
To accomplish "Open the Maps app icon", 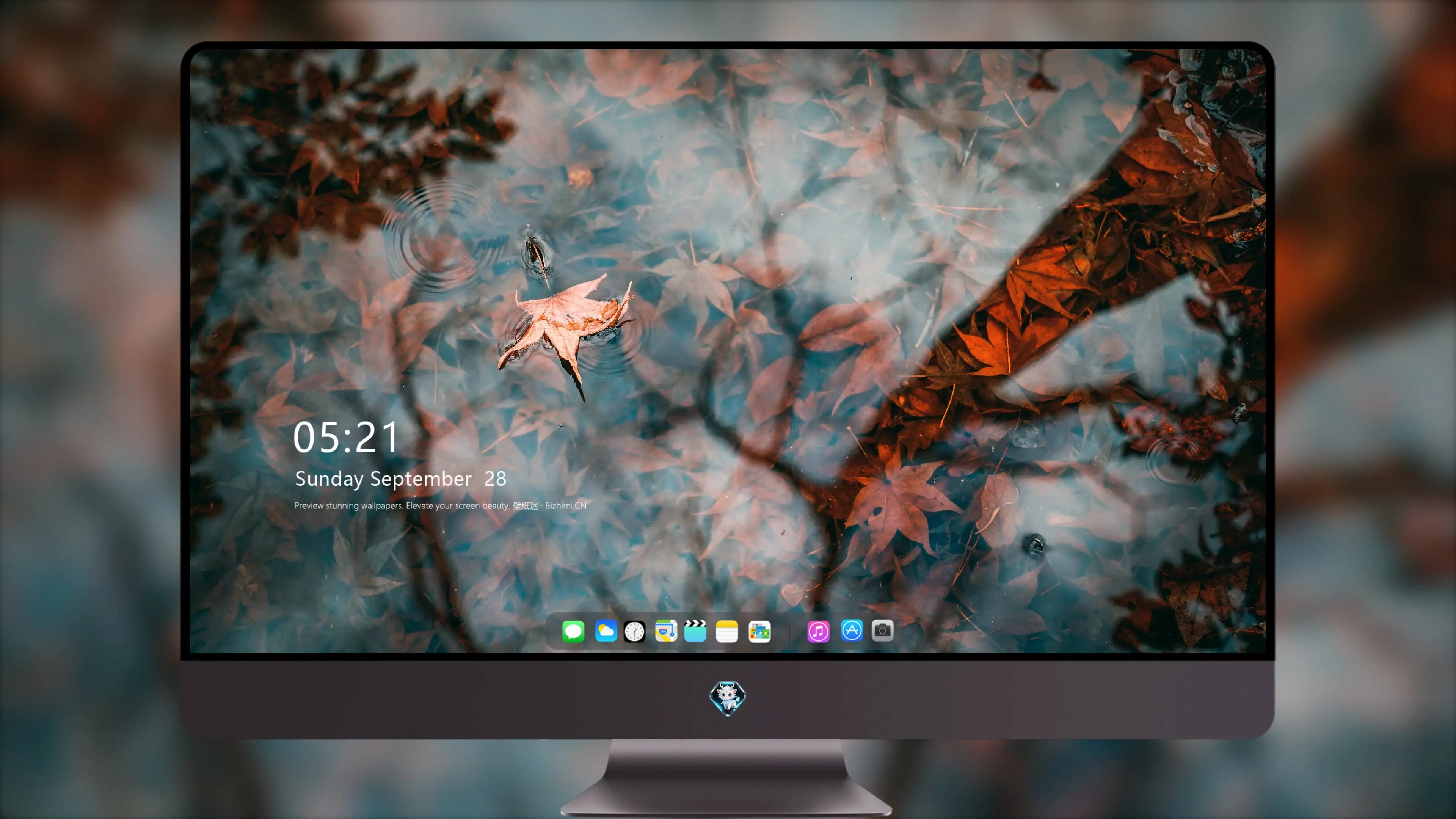I will tap(666, 631).
